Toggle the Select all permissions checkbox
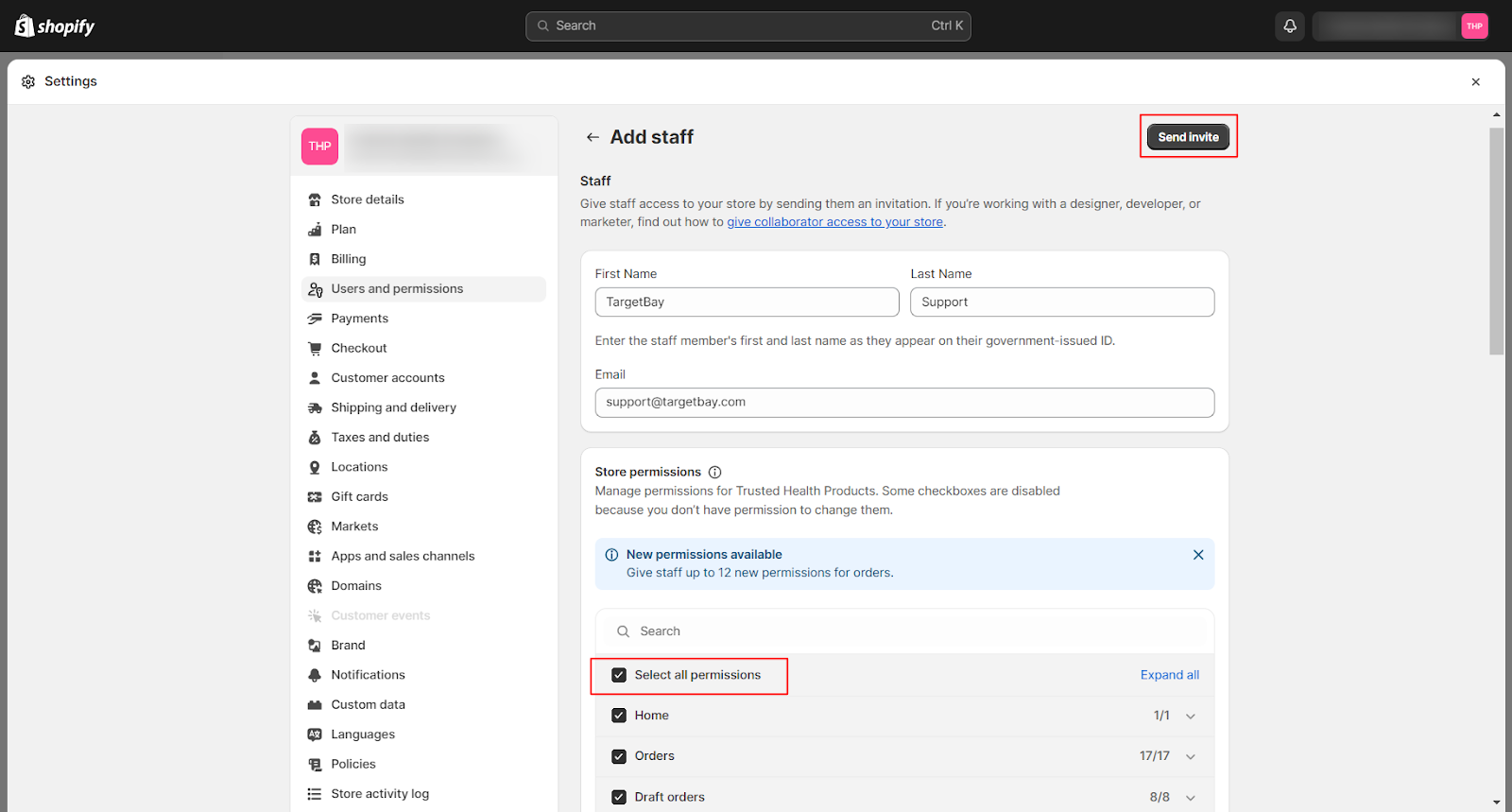This screenshot has height=812, width=1512. click(x=619, y=675)
